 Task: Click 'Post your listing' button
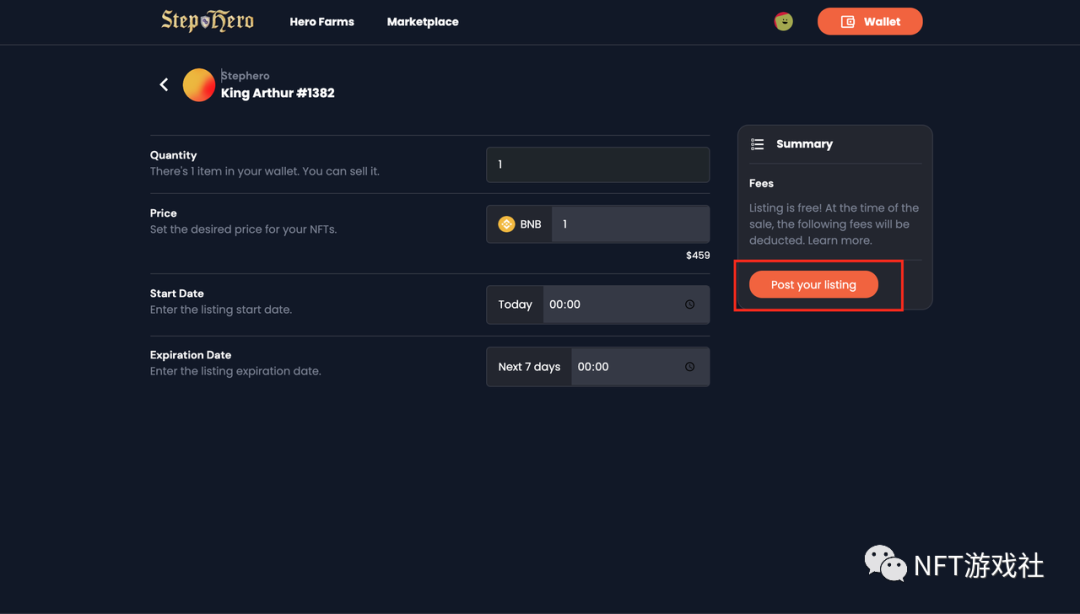[813, 285]
